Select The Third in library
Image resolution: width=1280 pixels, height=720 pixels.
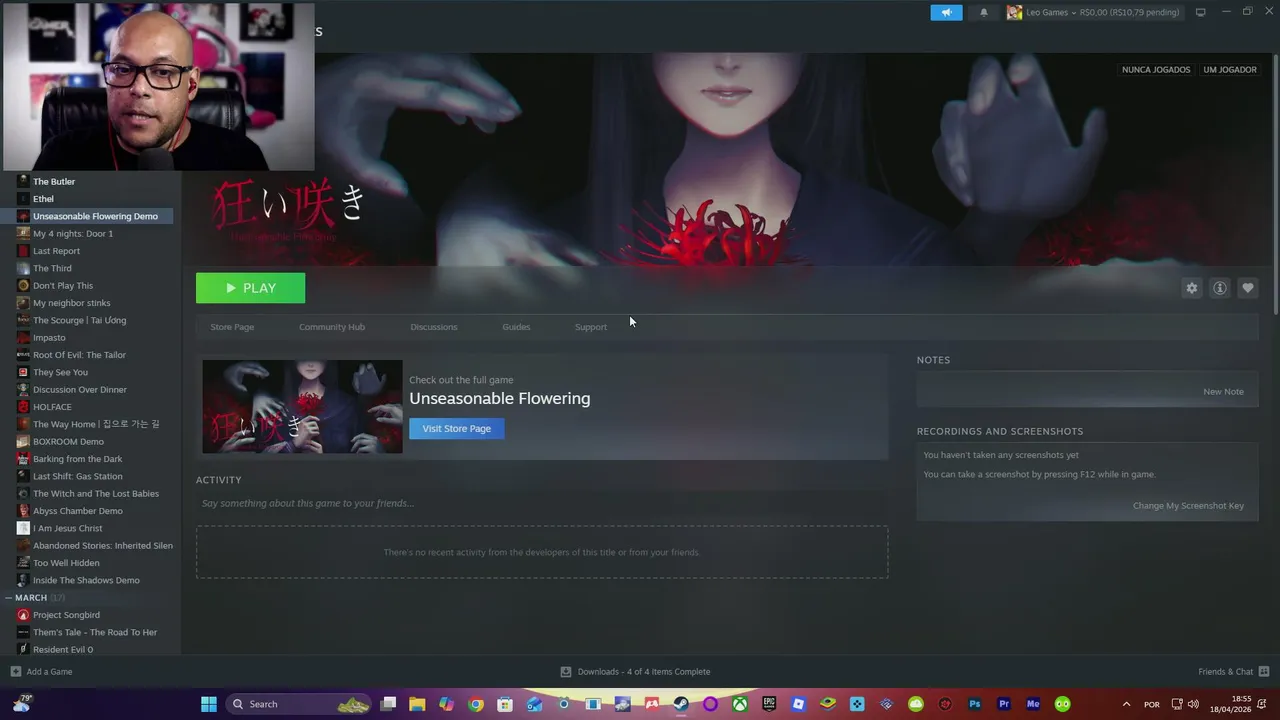point(52,268)
